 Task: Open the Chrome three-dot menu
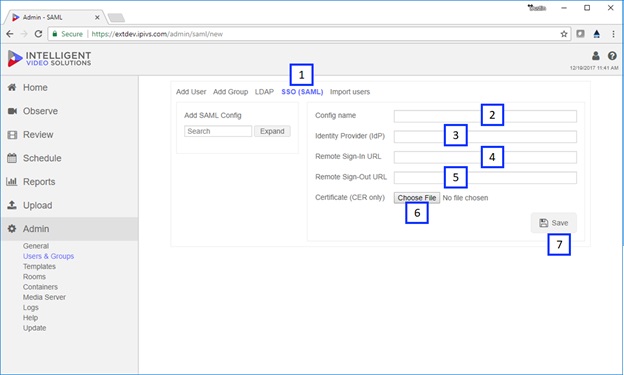tap(613, 34)
